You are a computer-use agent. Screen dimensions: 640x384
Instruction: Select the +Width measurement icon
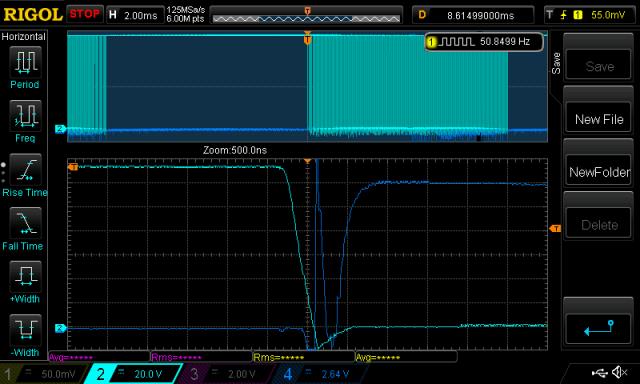point(25,277)
